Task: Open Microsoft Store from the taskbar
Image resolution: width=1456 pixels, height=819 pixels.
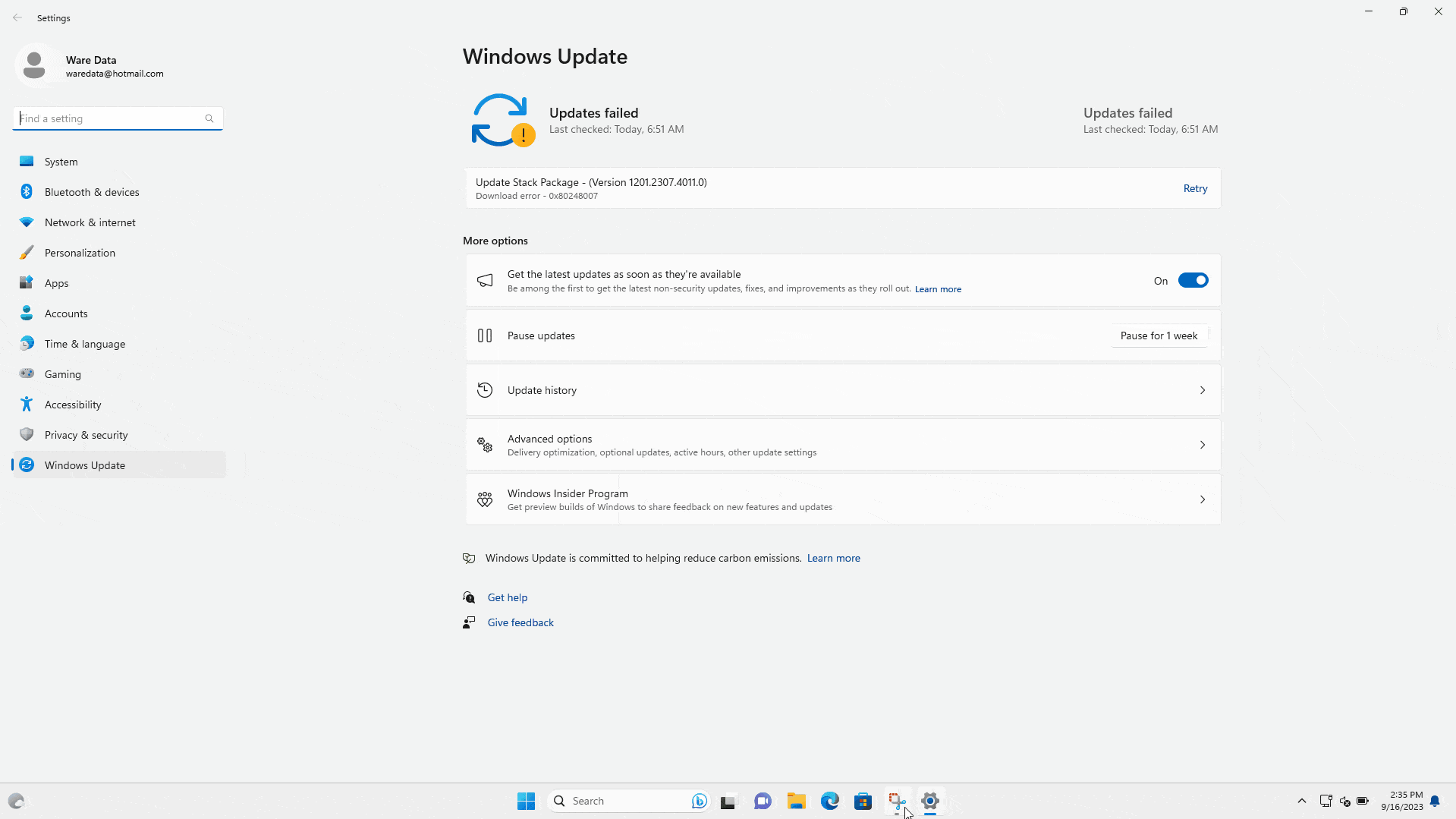Action: tap(863, 801)
